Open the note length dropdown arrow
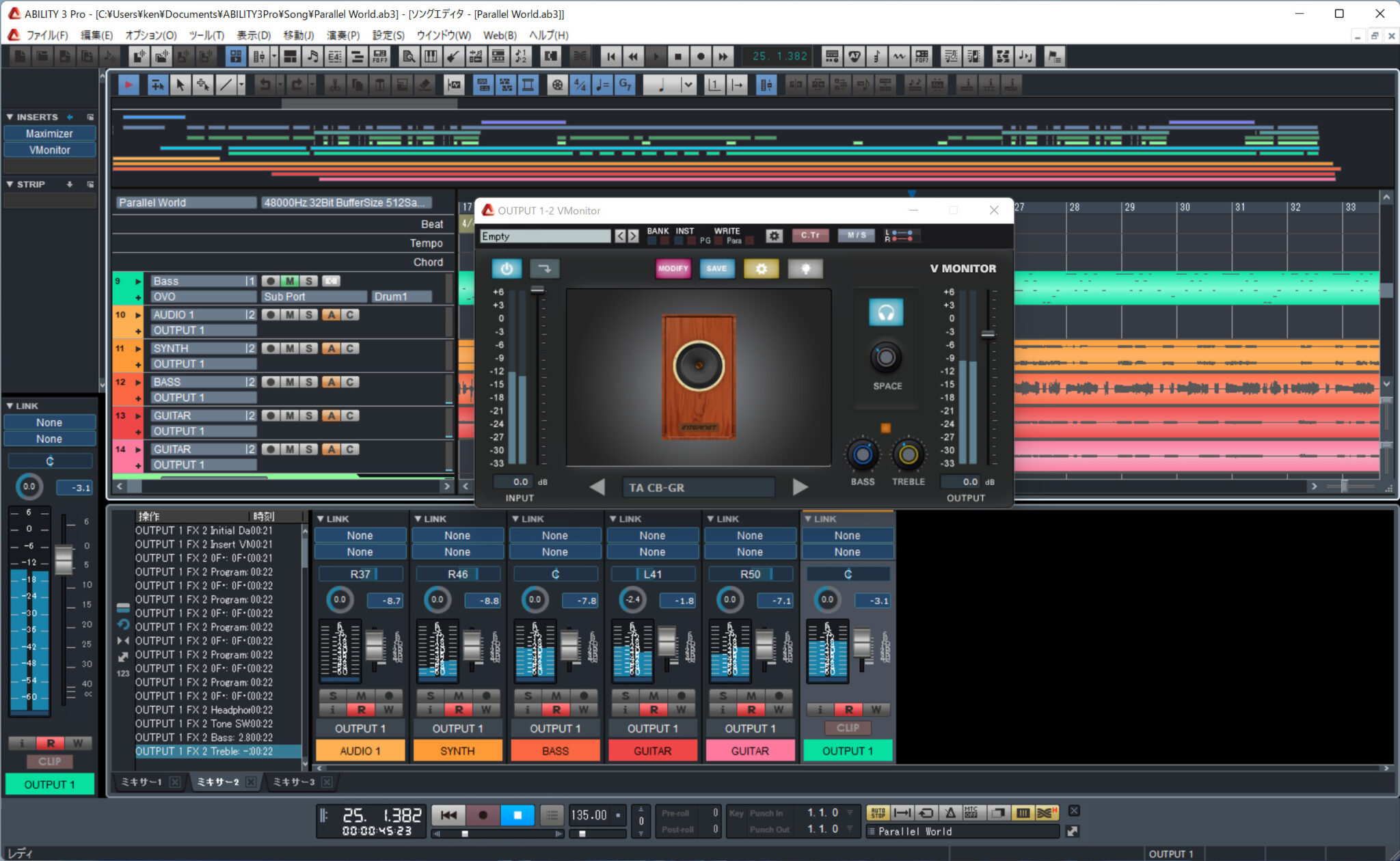1400x861 pixels. pyautogui.click(x=688, y=85)
